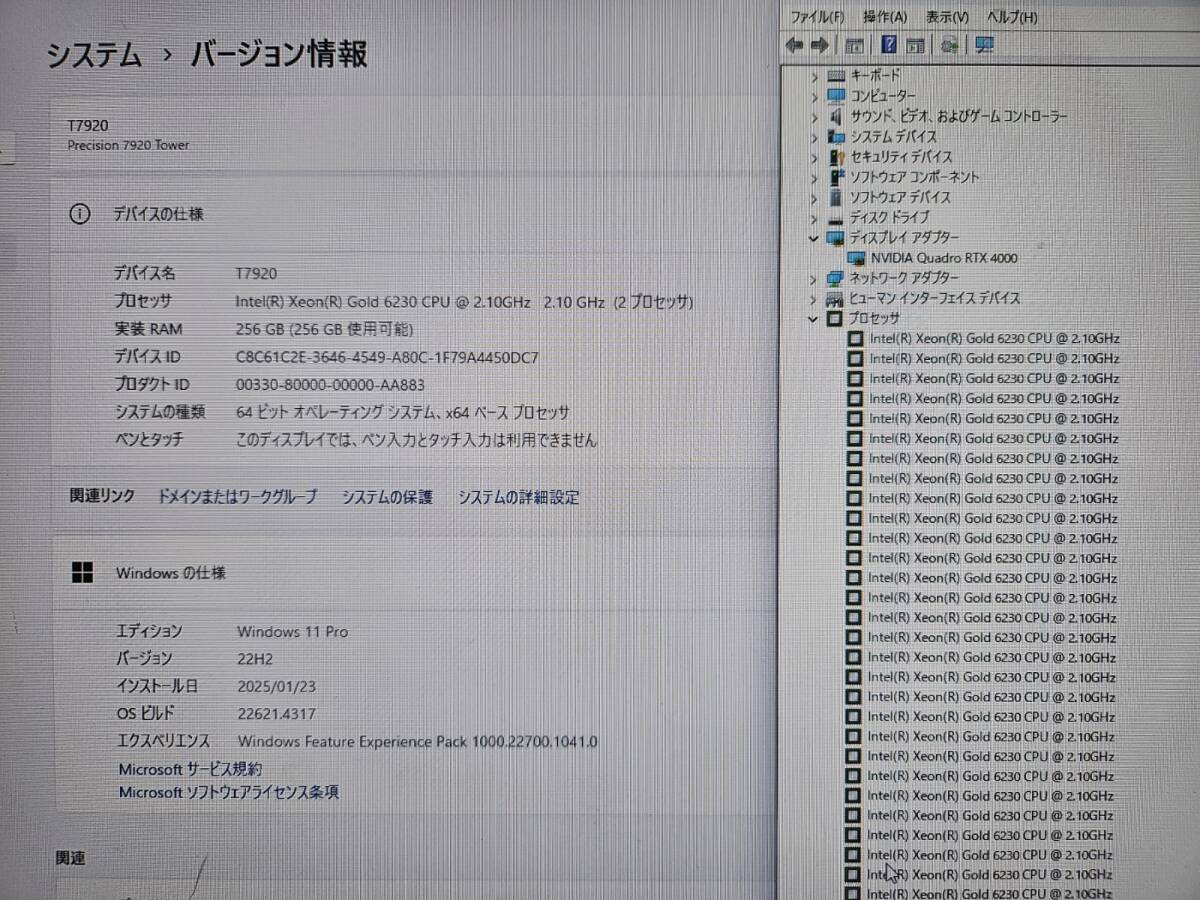Expand the キーボード node
The image size is (1200, 900).
[x=815, y=76]
